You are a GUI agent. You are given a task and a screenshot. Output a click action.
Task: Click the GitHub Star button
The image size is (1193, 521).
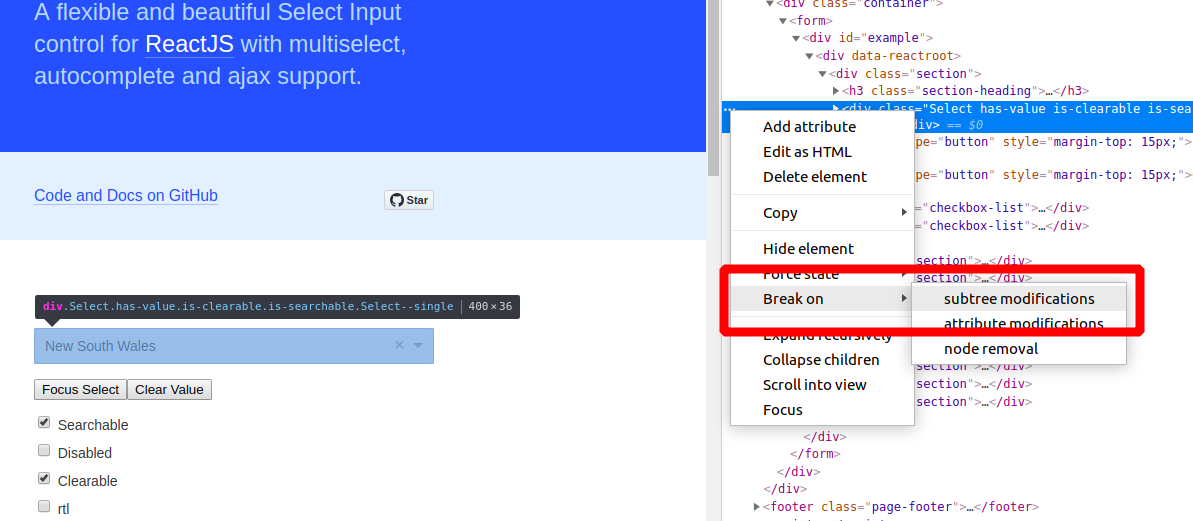click(x=409, y=200)
